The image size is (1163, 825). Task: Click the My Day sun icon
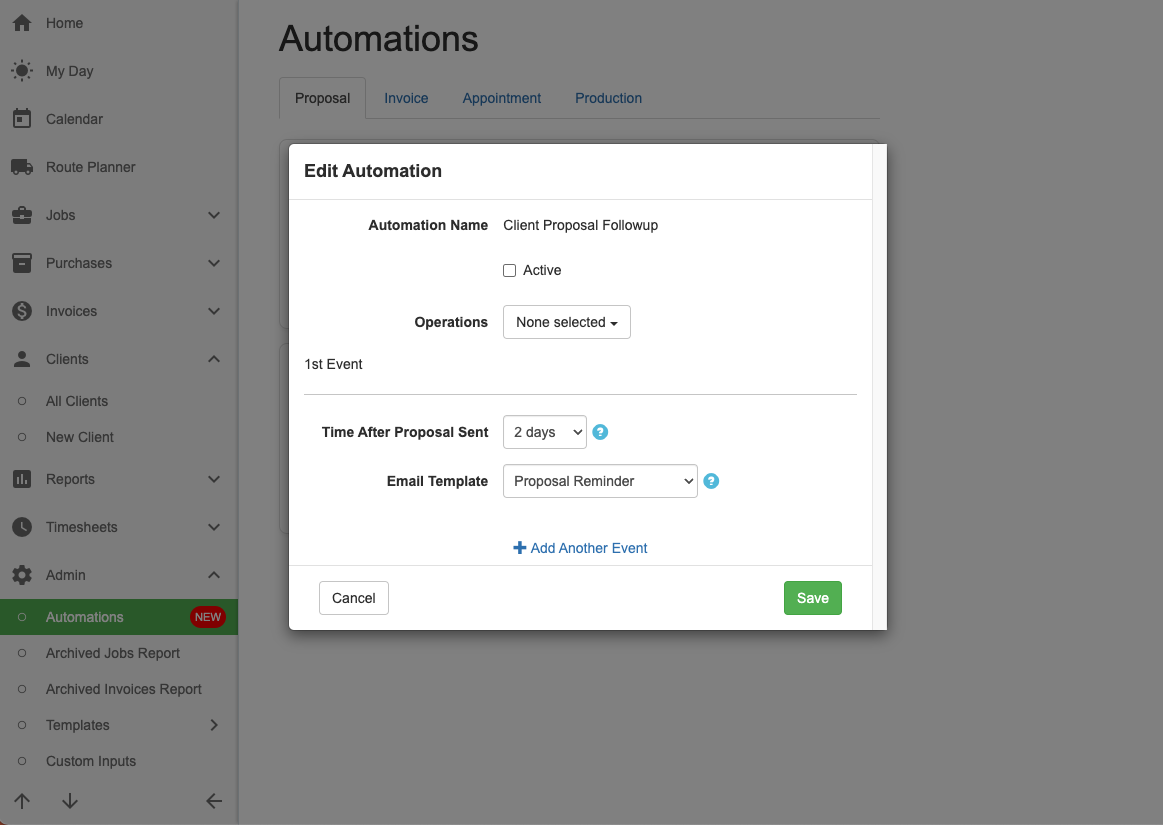point(21,71)
